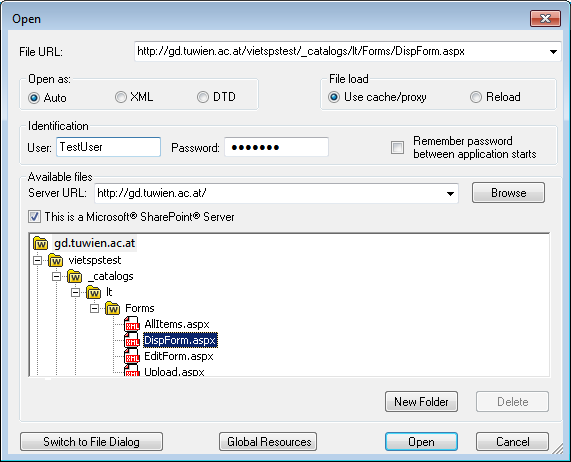
Task: Select the Forms folder label
Action: (x=140, y=308)
